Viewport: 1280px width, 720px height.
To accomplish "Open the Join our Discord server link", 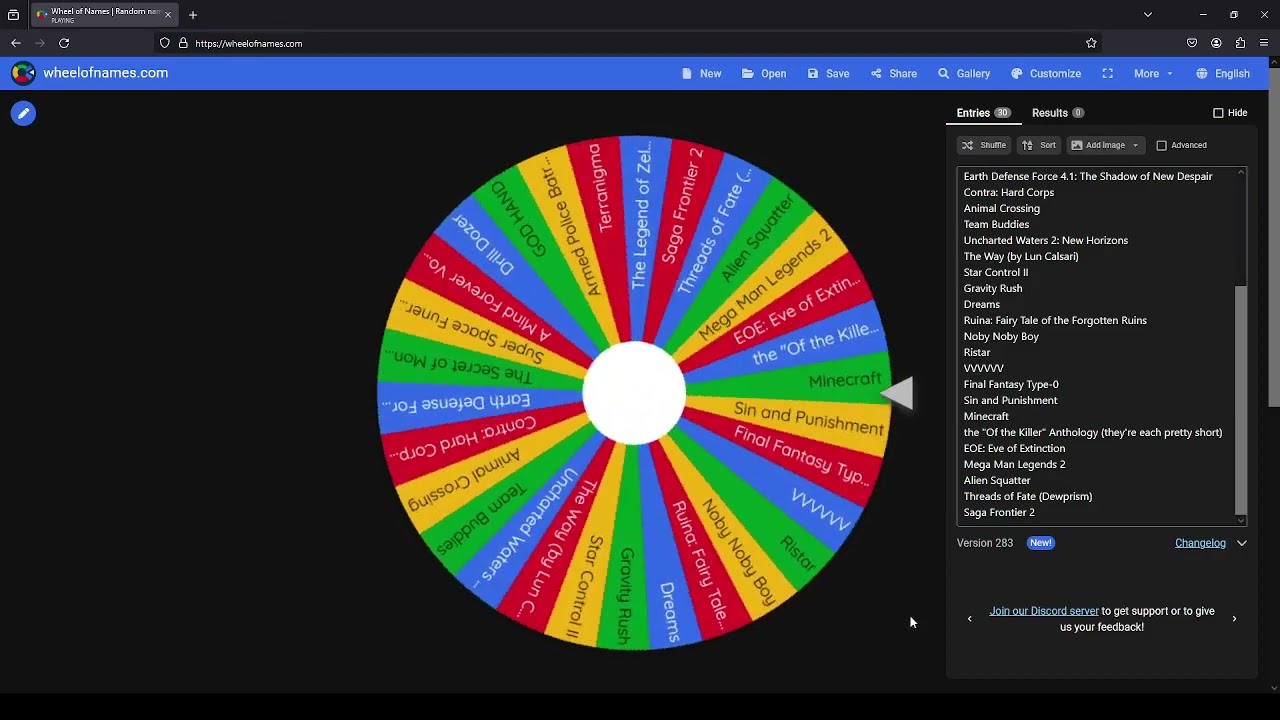I will (1044, 611).
